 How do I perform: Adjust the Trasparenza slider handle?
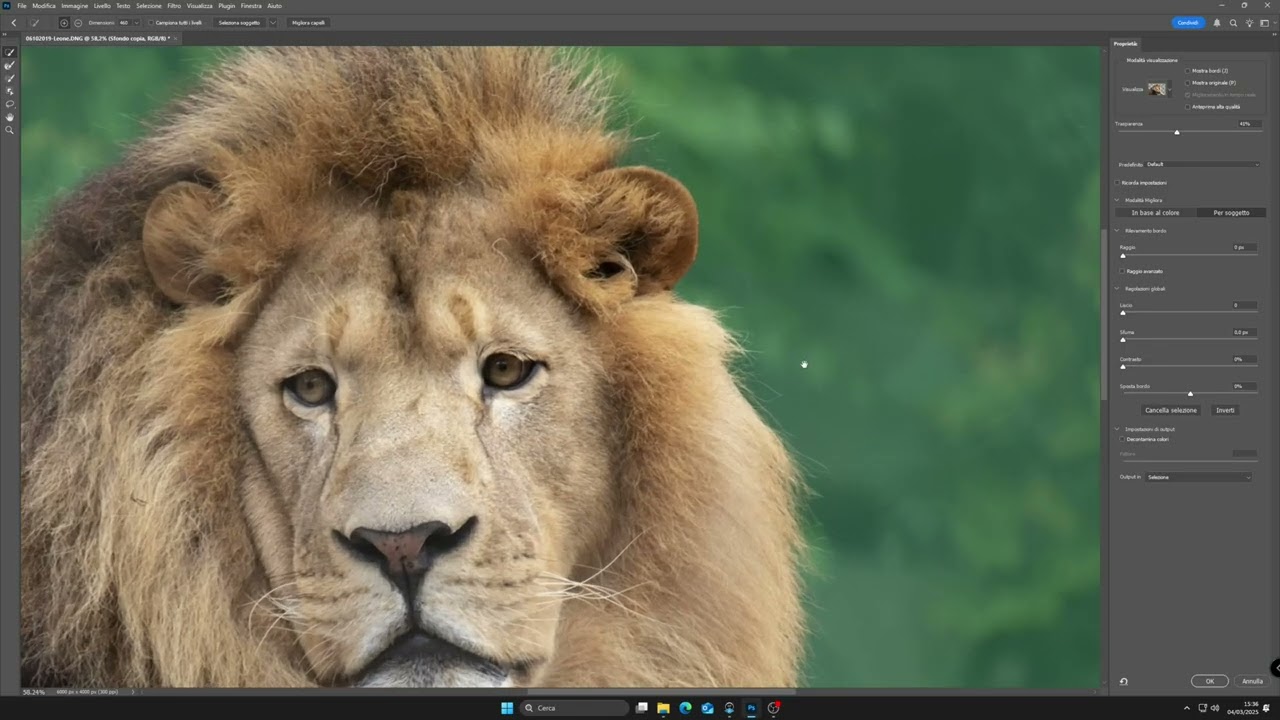click(1177, 132)
